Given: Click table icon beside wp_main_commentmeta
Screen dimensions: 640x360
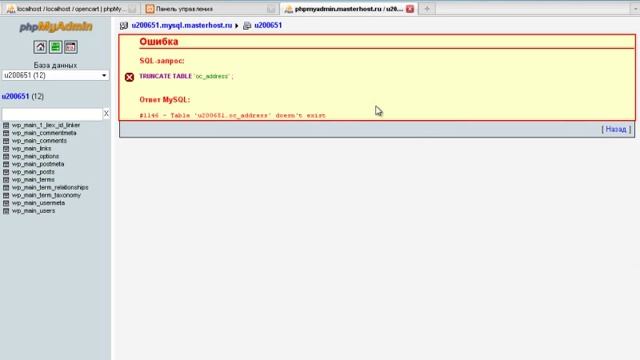Looking at the screenshot, I should coord(6,133).
